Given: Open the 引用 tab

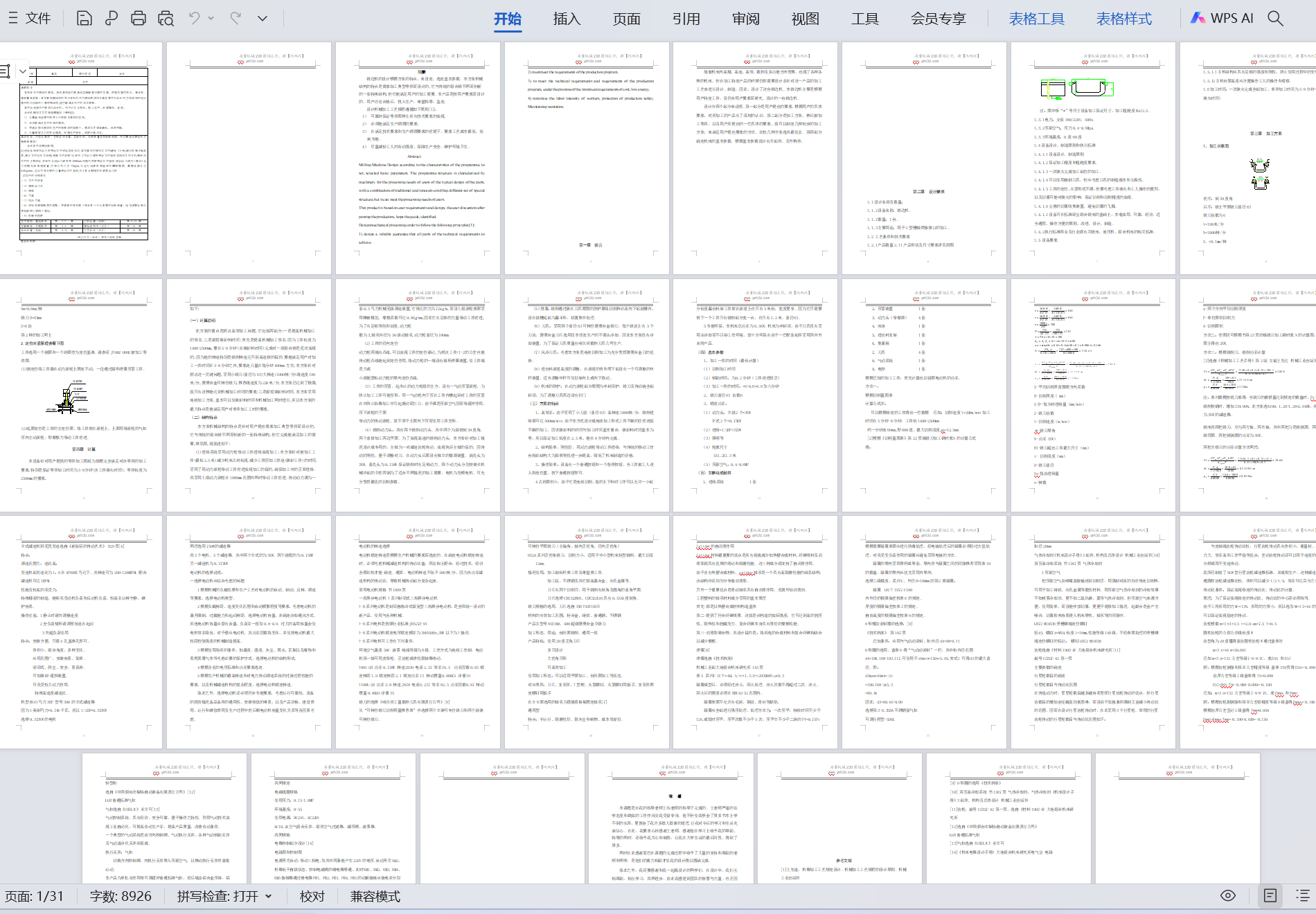Looking at the screenshot, I should click(x=686, y=19).
